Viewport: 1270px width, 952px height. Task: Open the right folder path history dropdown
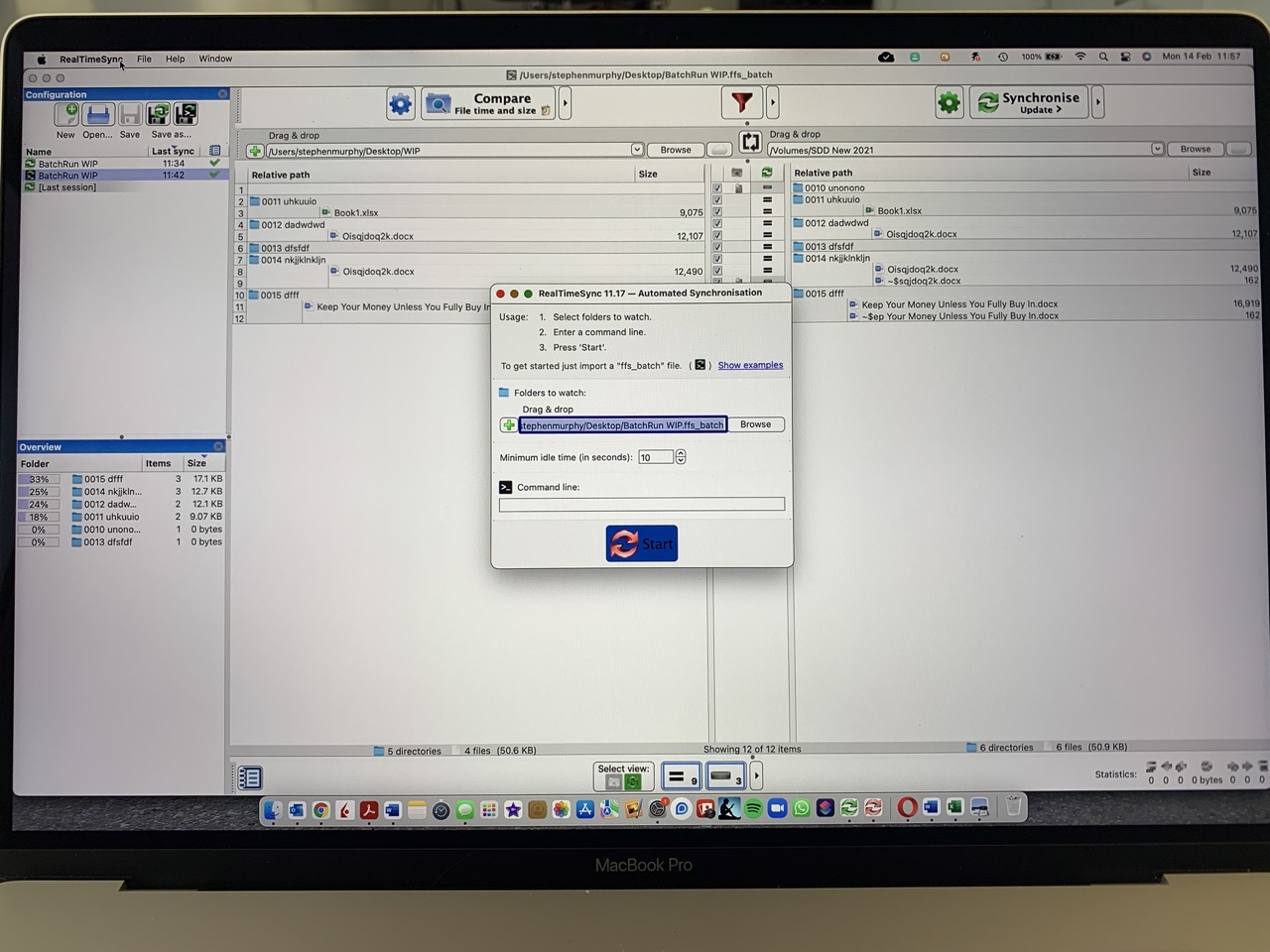pyautogui.click(x=1157, y=149)
